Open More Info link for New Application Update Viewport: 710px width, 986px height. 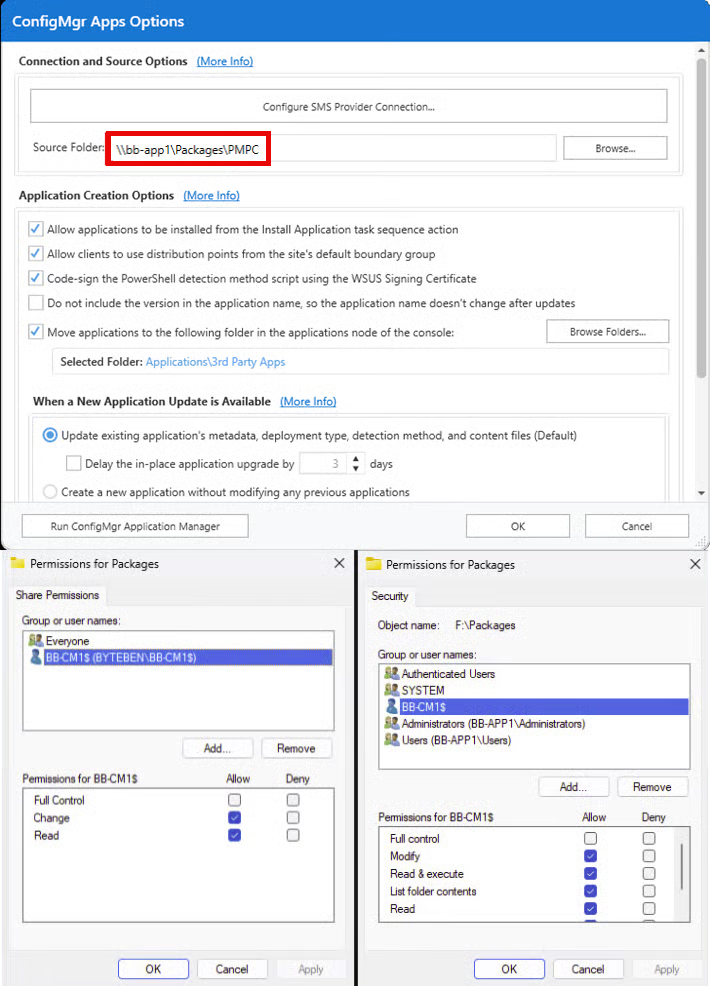pyautogui.click(x=308, y=401)
